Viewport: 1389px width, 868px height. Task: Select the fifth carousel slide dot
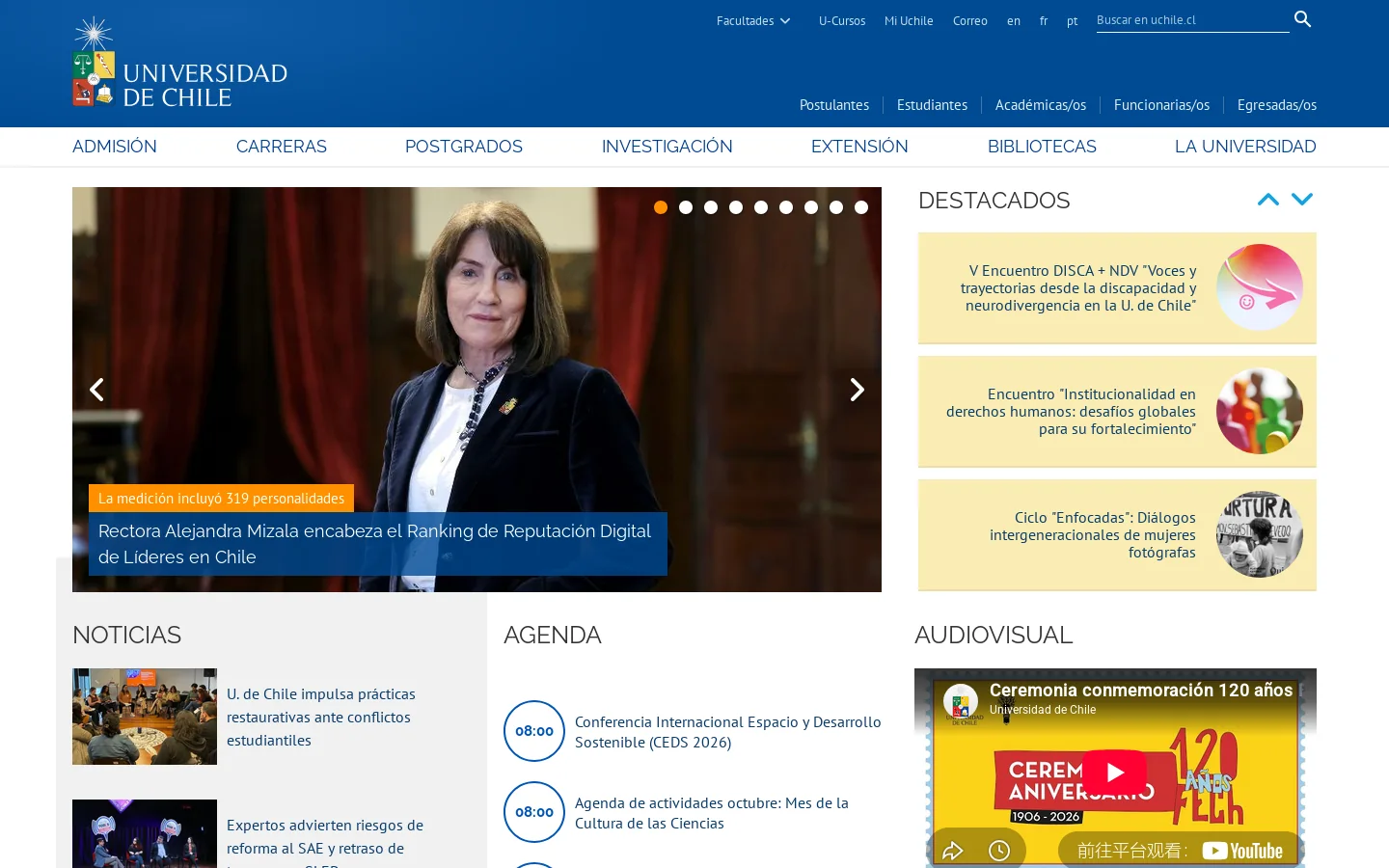(761, 207)
